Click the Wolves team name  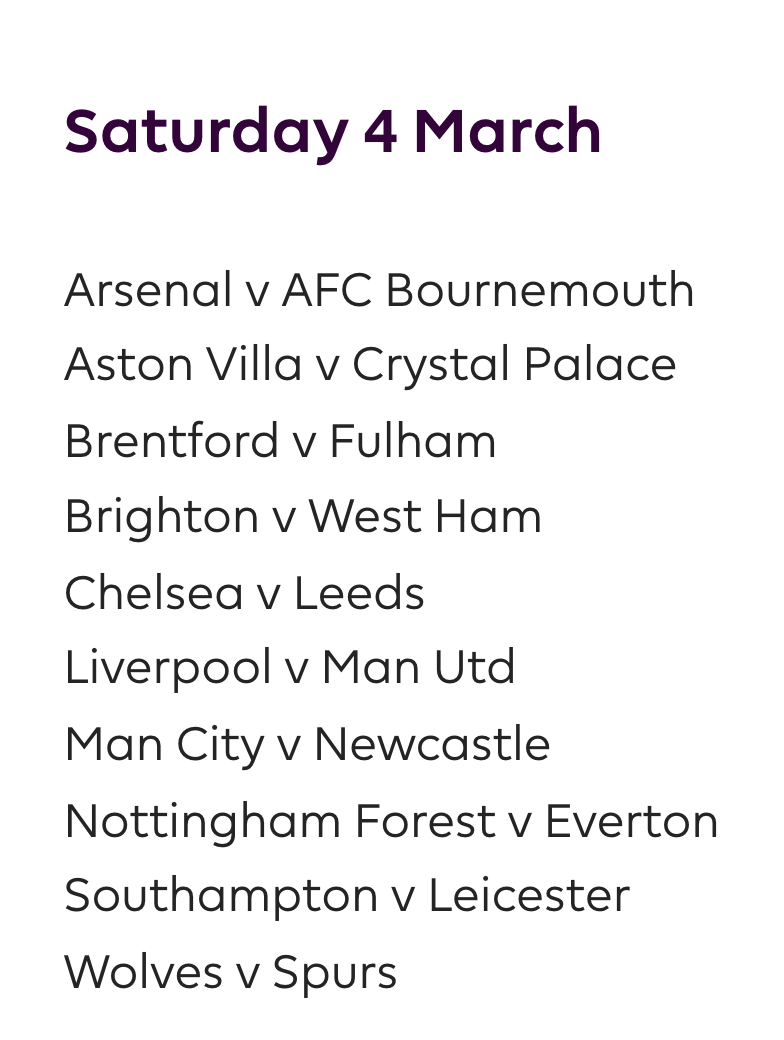(x=143, y=972)
